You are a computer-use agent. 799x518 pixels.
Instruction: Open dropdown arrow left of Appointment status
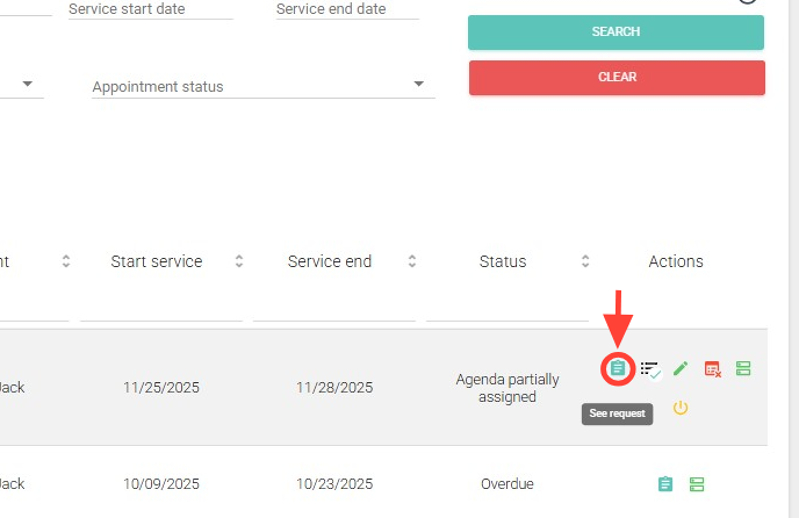click(x=27, y=84)
